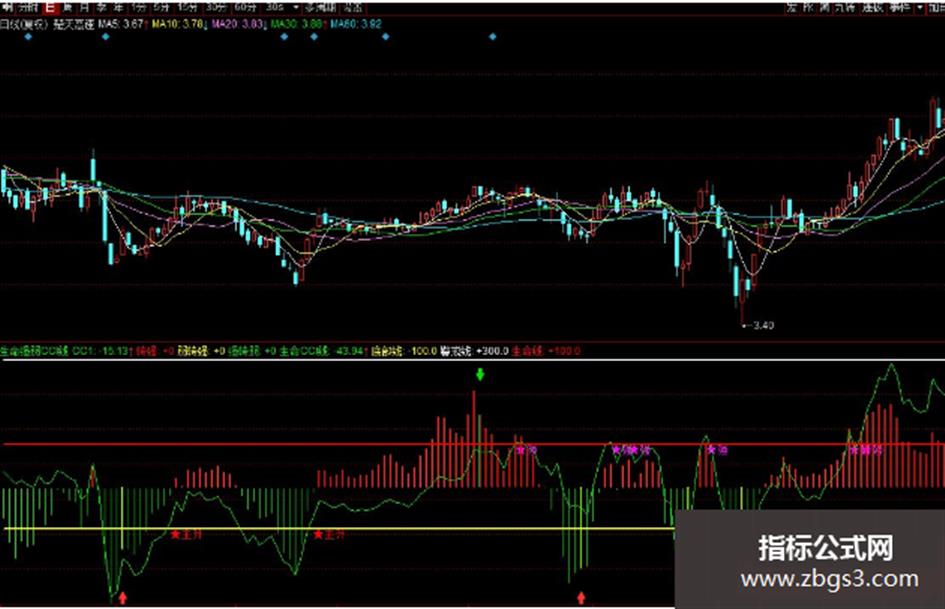The width and height of the screenshot is (945, 609).
Task: Switch chart period to the 周 weekly tab
Action: click(68, 7)
